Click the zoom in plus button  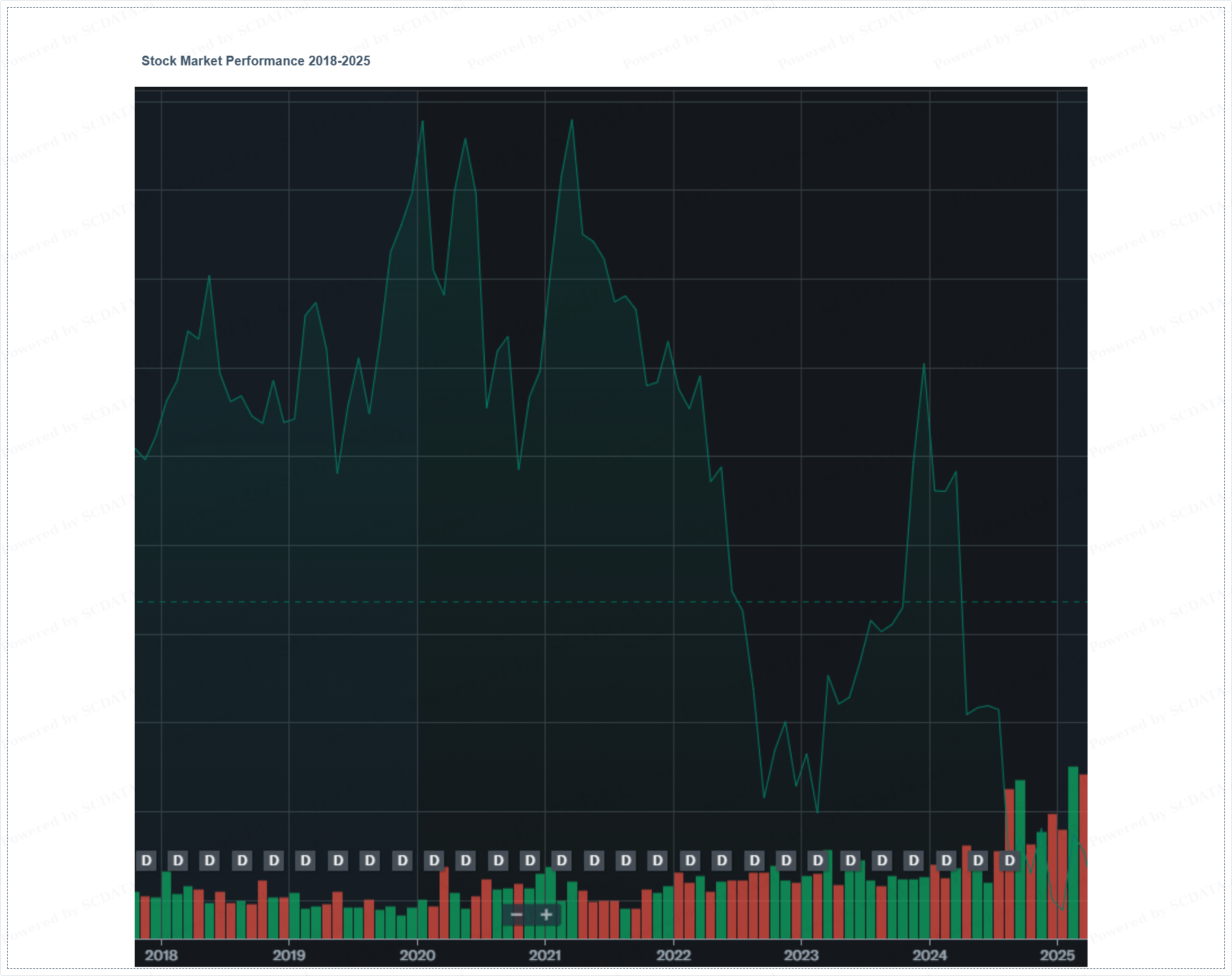546,914
